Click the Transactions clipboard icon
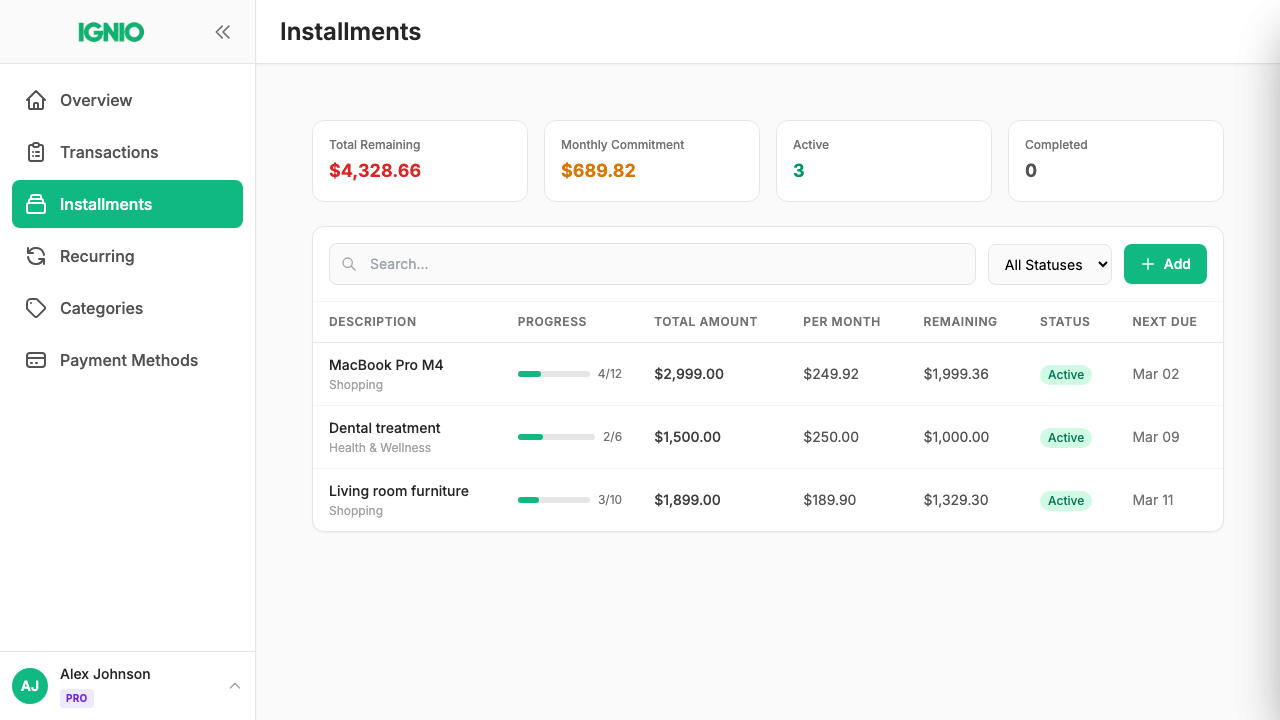 [36, 152]
